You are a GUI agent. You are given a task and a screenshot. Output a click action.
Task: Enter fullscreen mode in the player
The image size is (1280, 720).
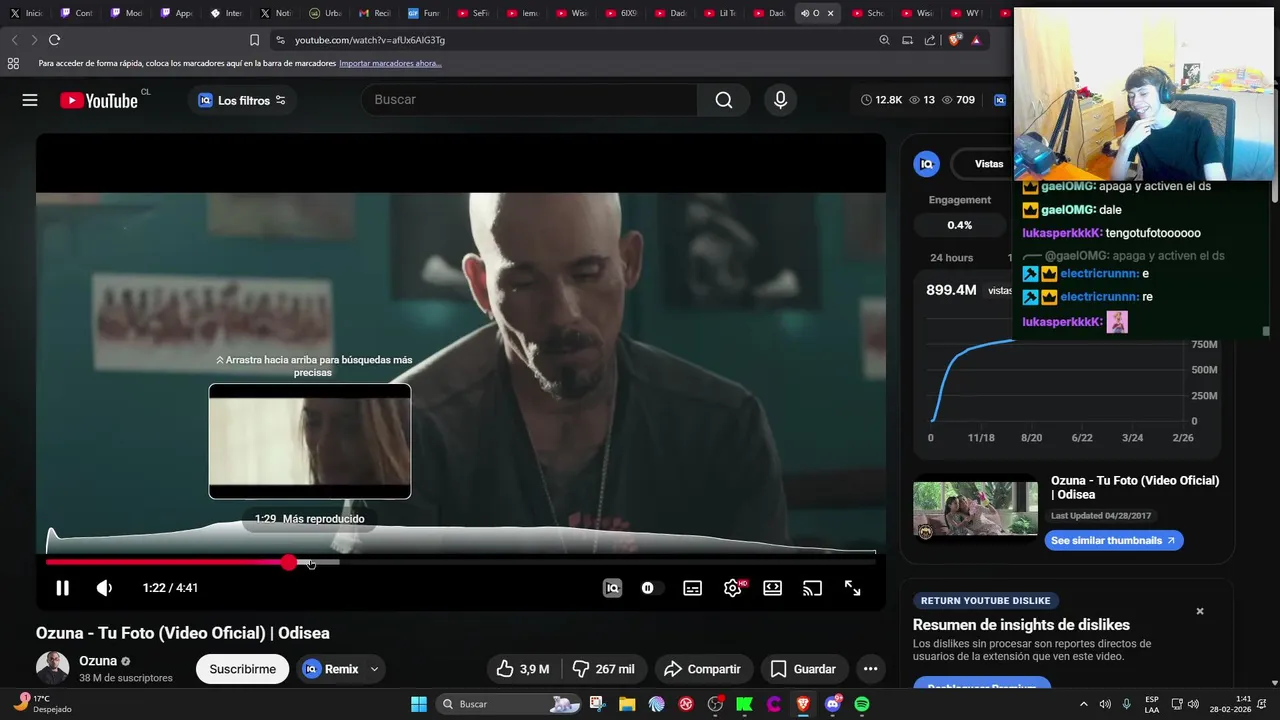pyautogui.click(x=852, y=588)
